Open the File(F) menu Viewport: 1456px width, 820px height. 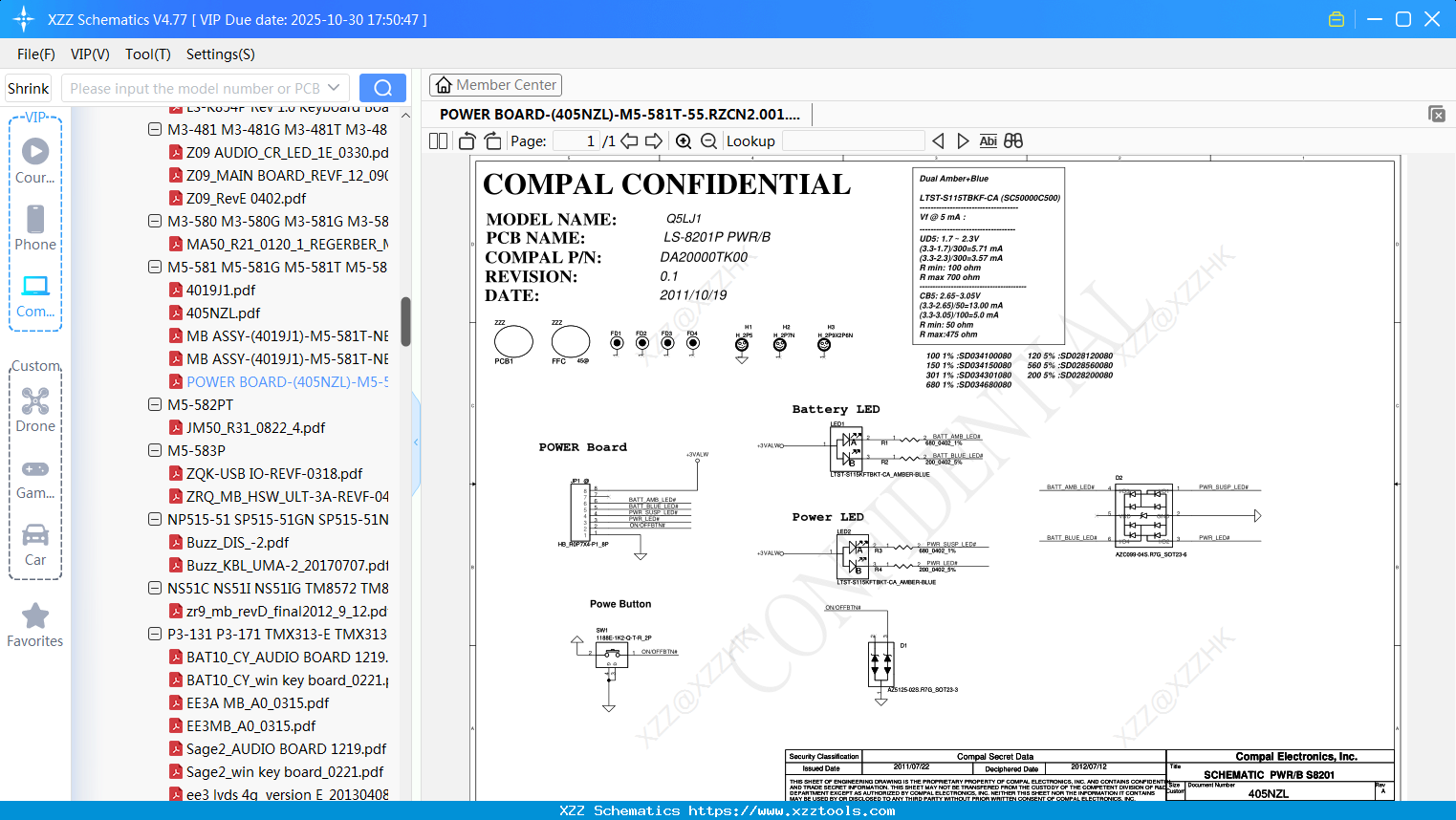point(36,54)
